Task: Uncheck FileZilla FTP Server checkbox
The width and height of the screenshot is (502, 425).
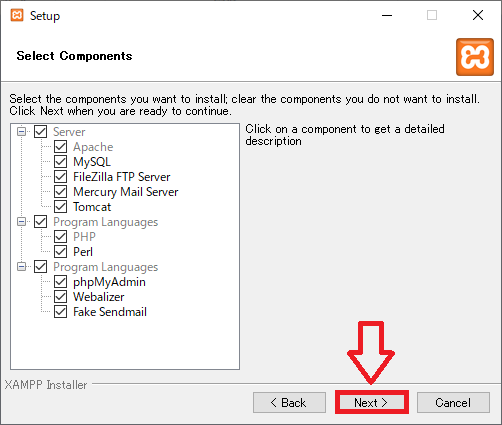Action: pyautogui.click(x=60, y=177)
